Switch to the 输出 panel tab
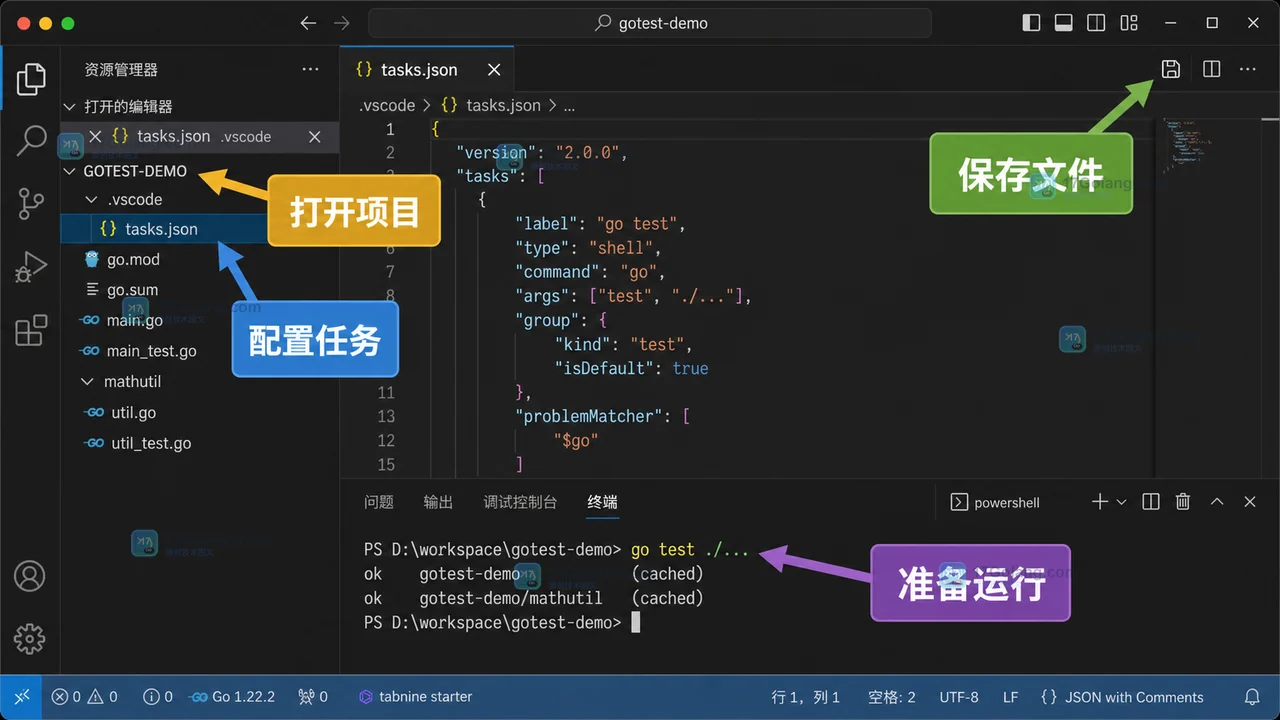Image resolution: width=1280 pixels, height=720 pixels. click(438, 502)
